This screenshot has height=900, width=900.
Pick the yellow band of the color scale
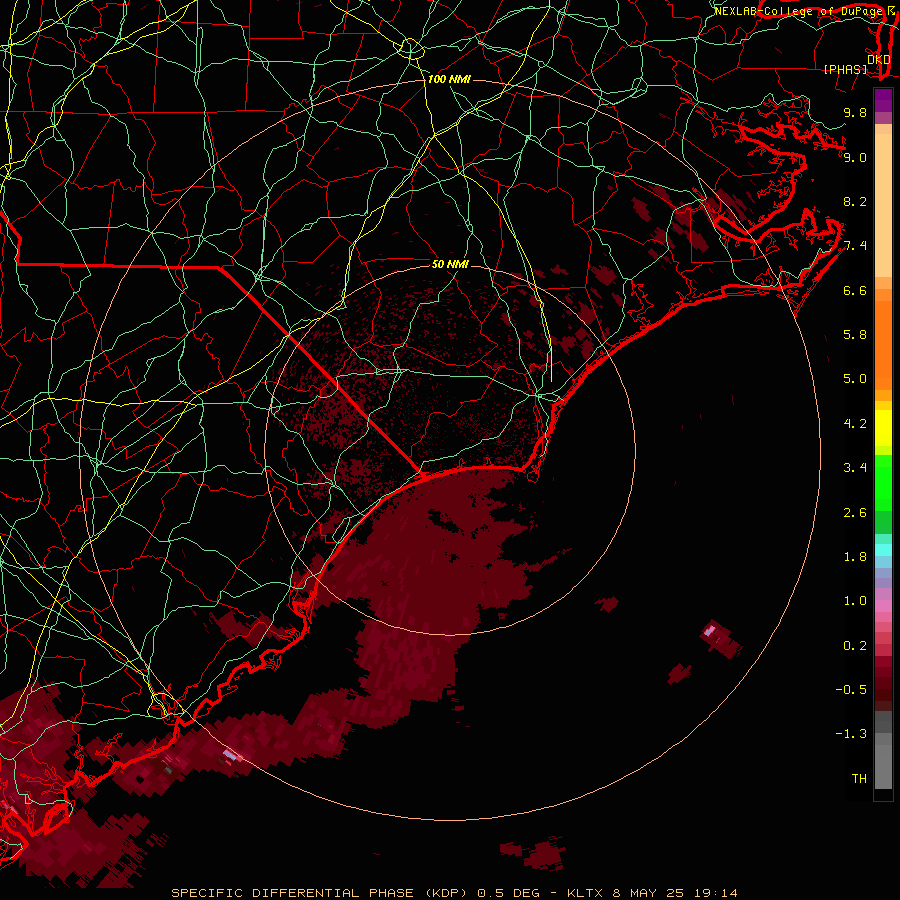pos(883,428)
